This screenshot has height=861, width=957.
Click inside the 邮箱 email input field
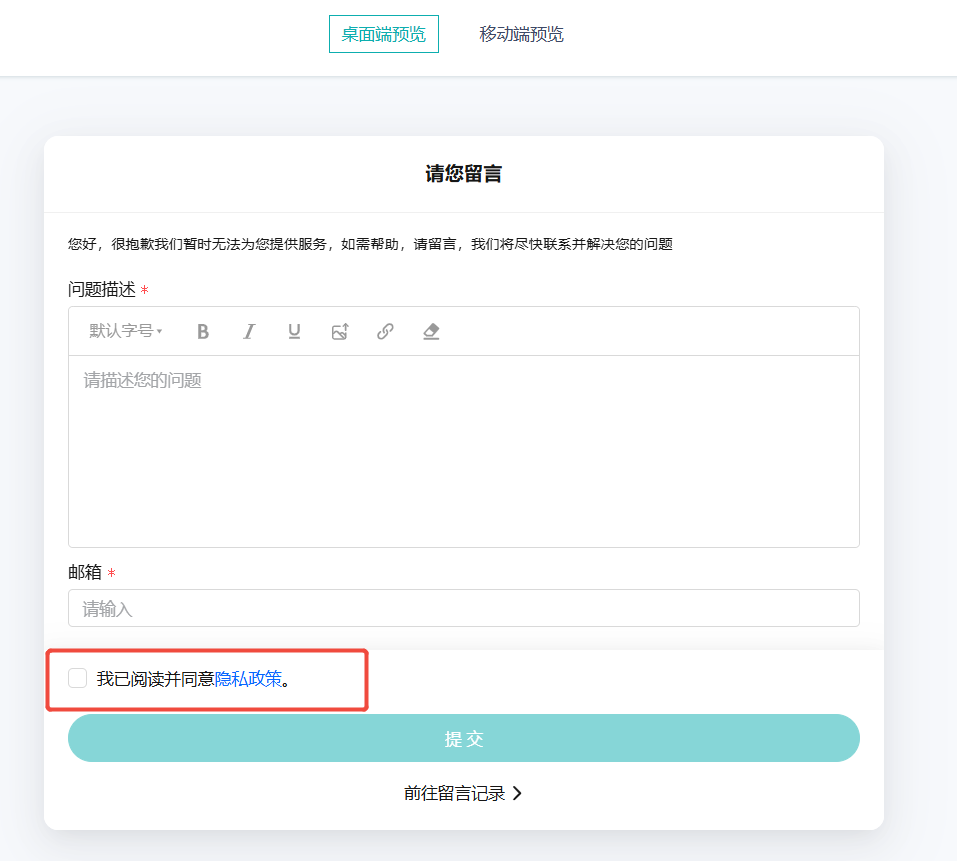463,607
